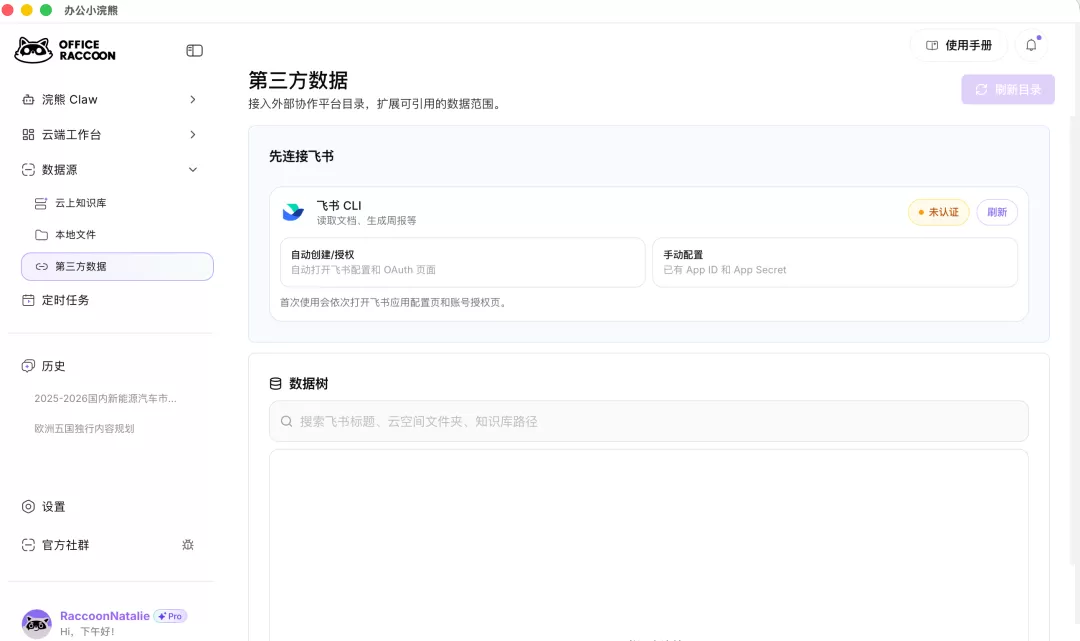Click the 数据源 link icon
The image size is (1080, 641).
(x=28, y=169)
